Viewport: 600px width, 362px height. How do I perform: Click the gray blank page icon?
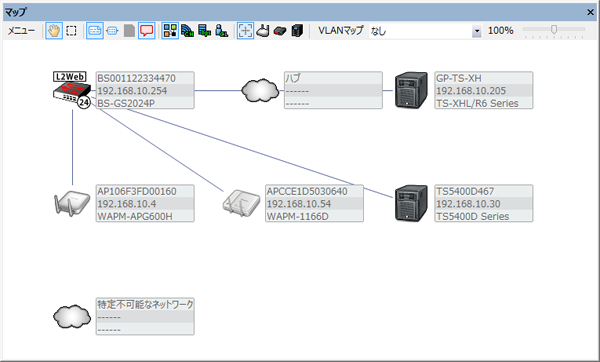129,31
